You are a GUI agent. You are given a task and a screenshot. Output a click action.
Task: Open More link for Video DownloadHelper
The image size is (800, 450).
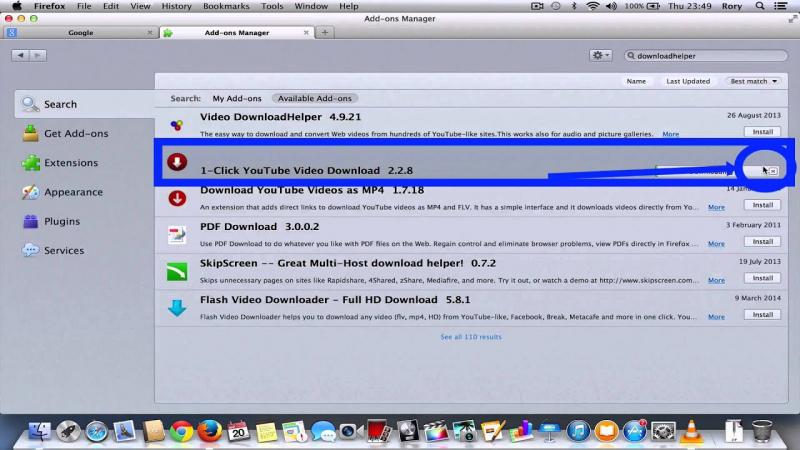click(x=670, y=134)
